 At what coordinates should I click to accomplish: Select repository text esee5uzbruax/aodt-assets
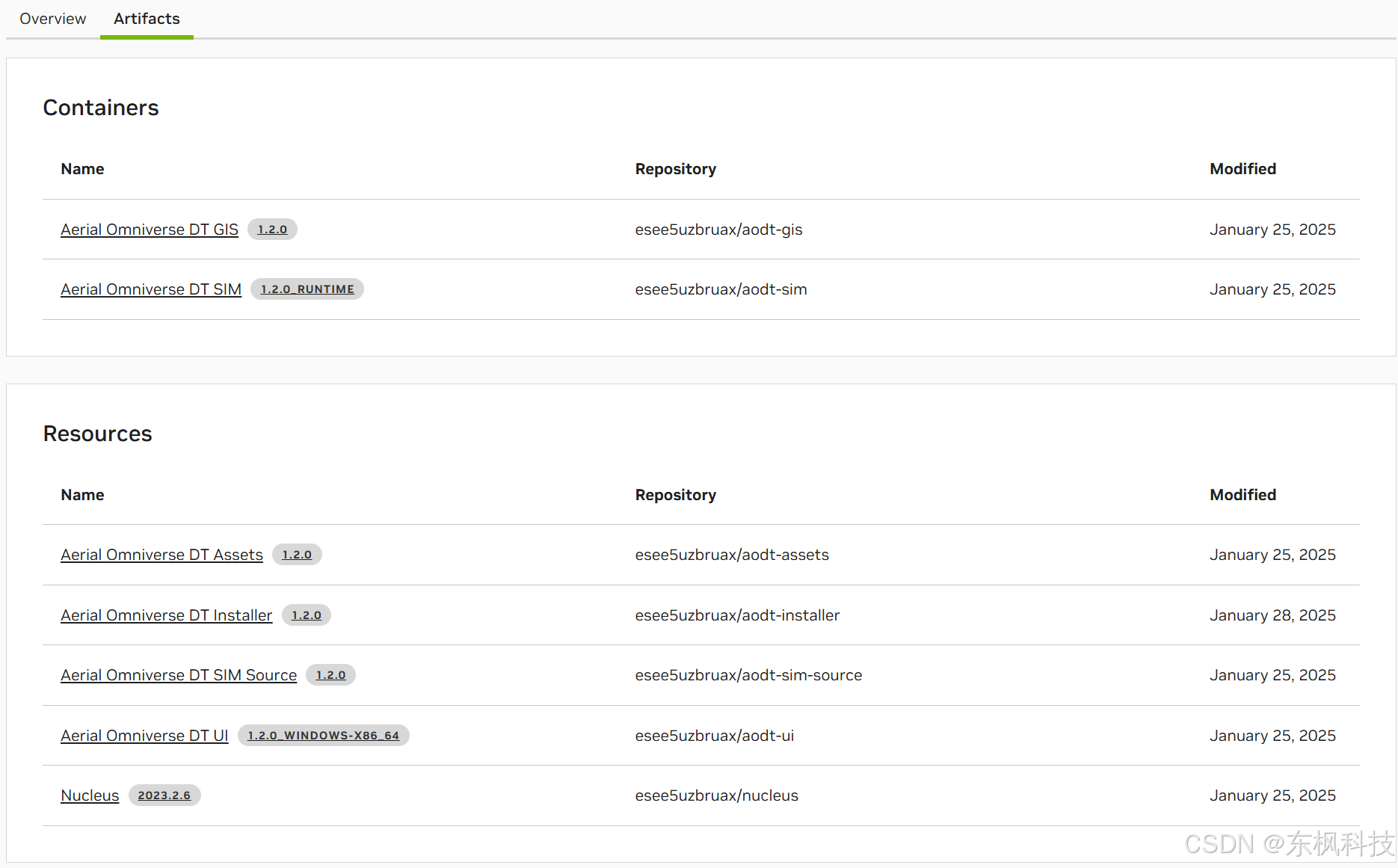[x=732, y=555]
